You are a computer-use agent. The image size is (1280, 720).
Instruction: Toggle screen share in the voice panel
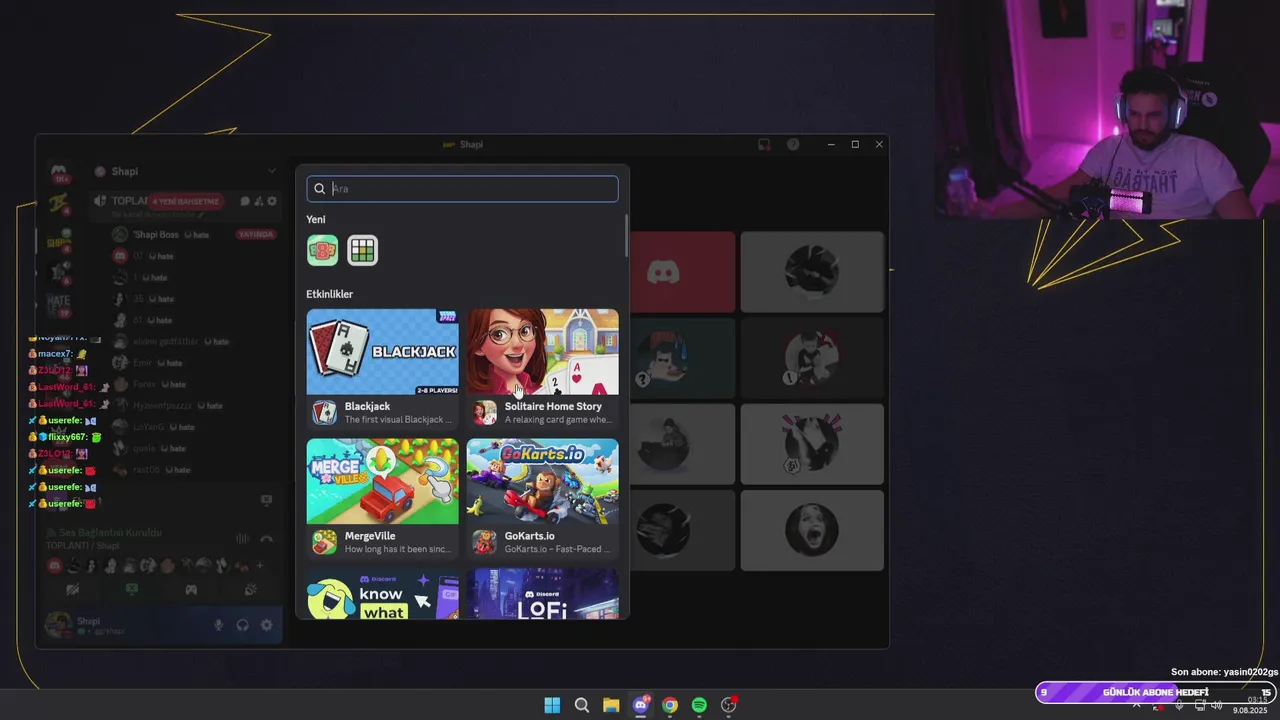click(132, 590)
